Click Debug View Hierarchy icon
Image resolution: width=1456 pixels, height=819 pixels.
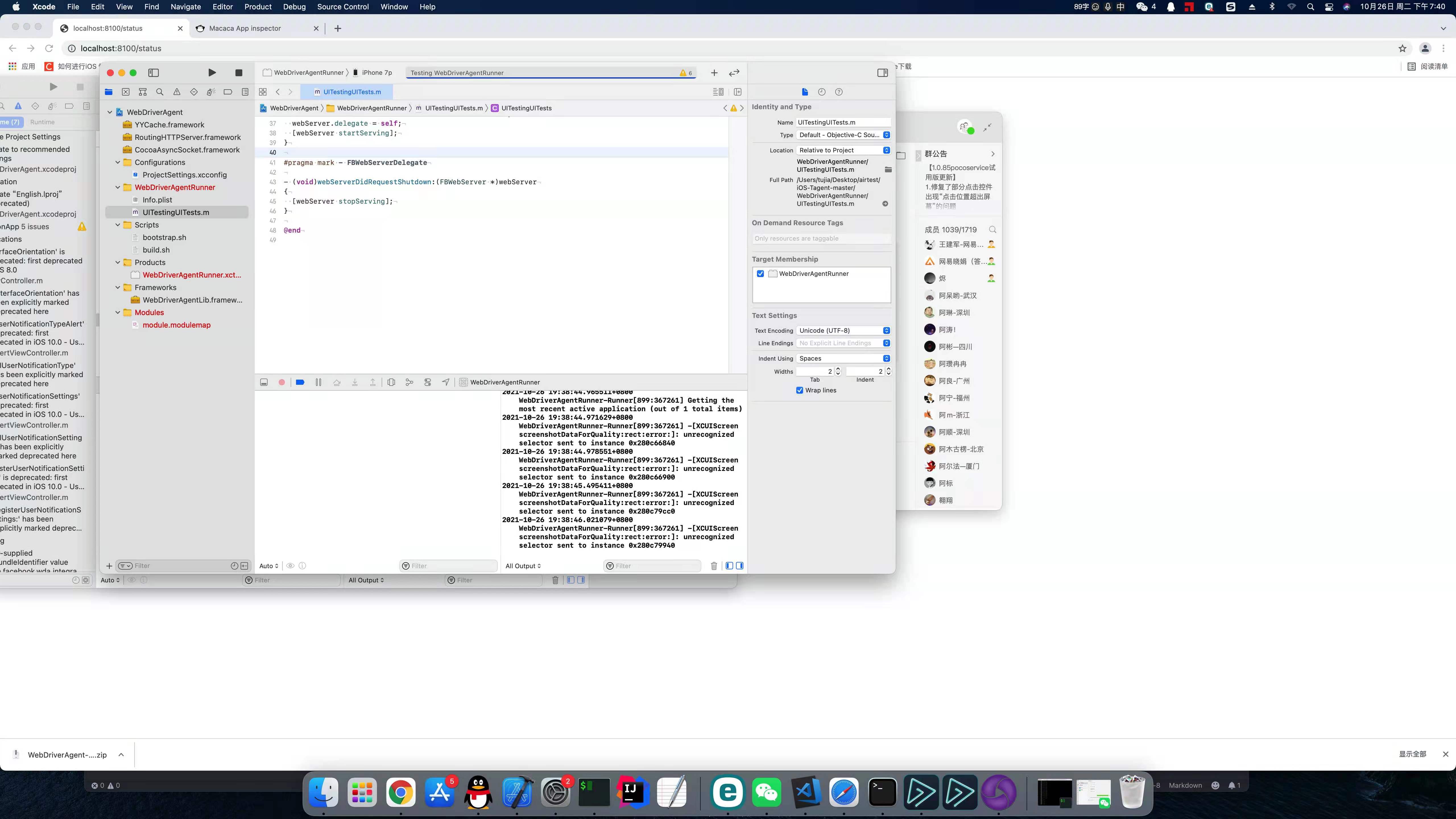pos(391,382)
